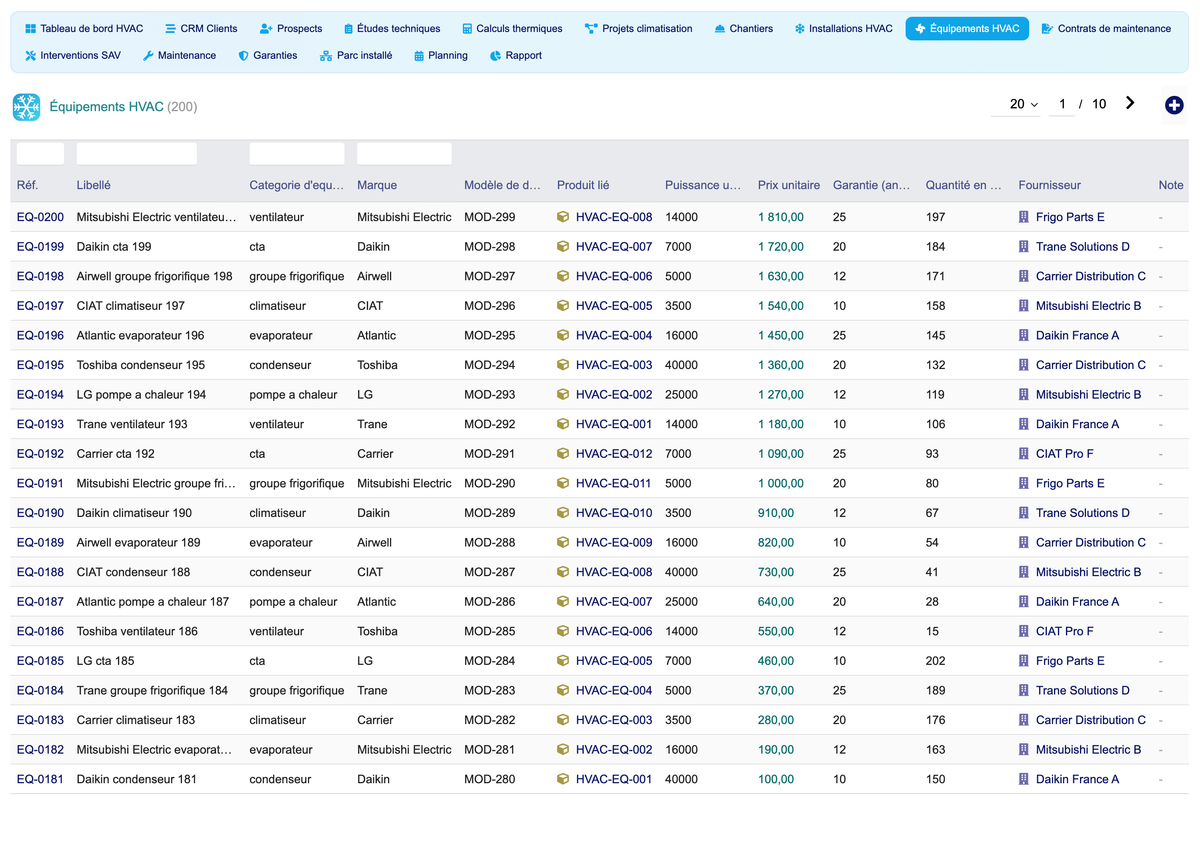The height and width of the screenshot is (842, 1200).
Task: Go to Études techniques tab
Action: click(x=391, y=29)
